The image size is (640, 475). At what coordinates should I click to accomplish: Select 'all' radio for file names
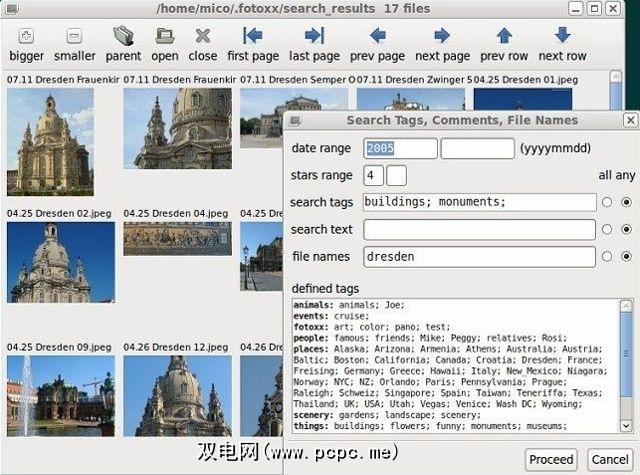tap(607, 258)
